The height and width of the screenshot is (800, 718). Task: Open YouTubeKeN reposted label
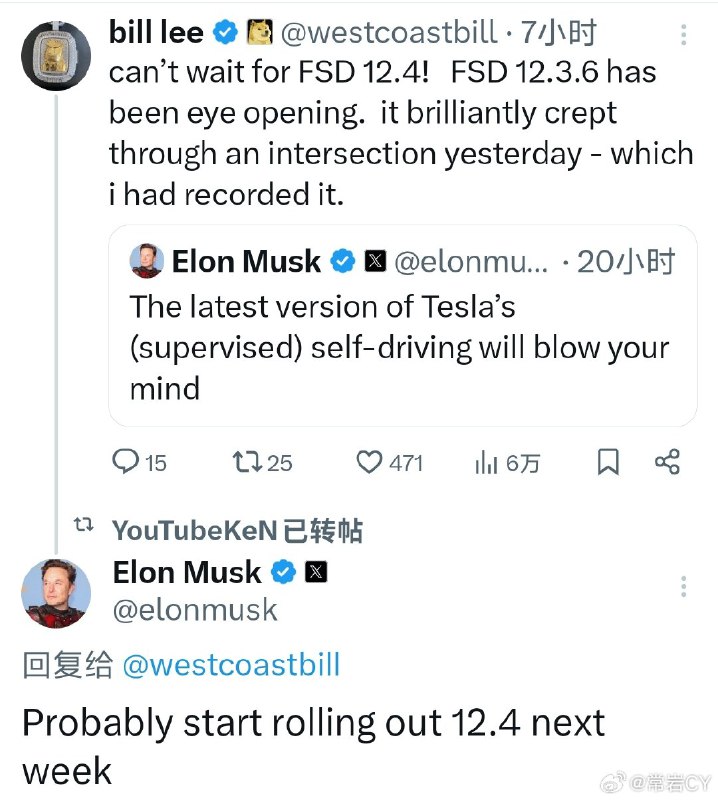pyautogui.click(x=237, y=530)
